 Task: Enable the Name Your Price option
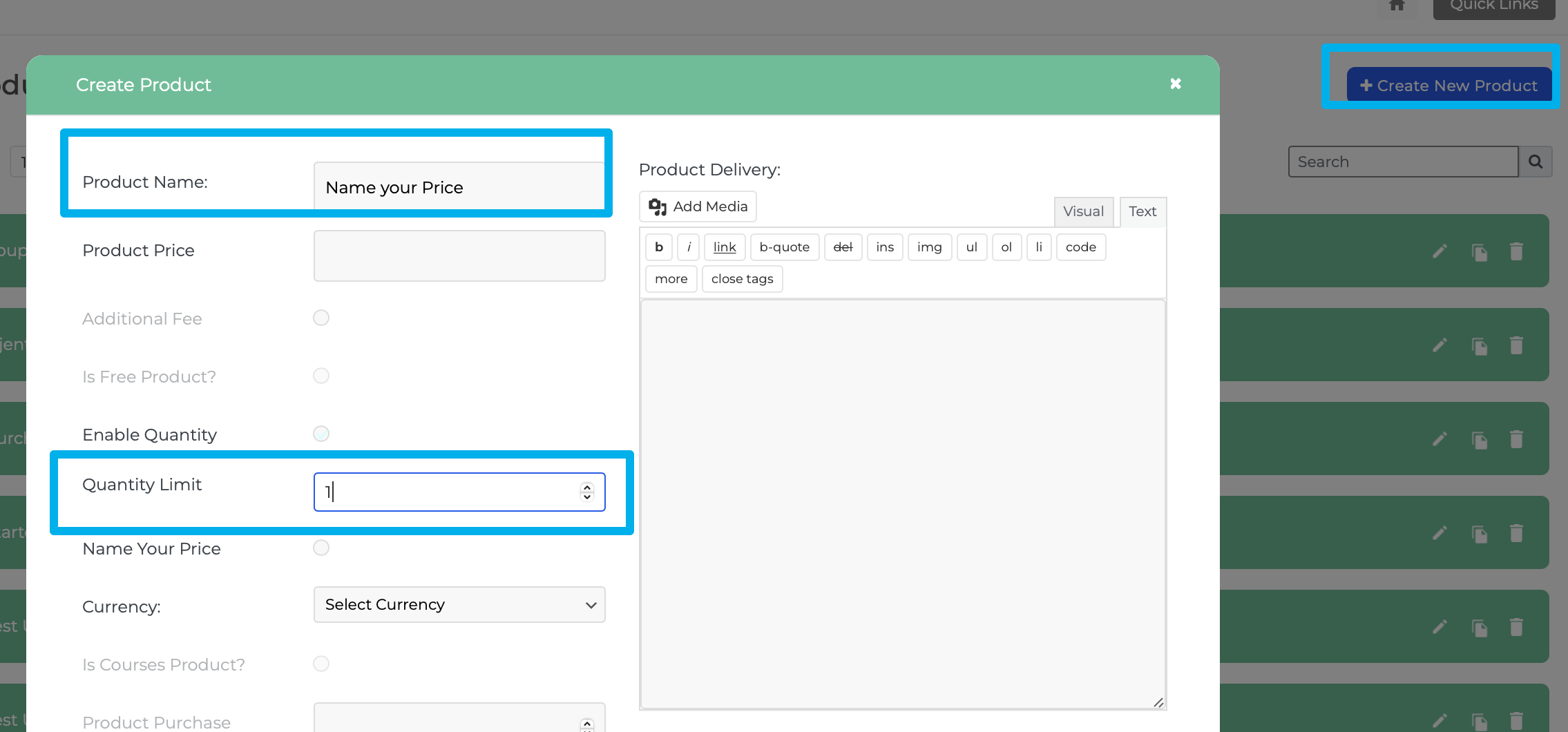(321, 548)
